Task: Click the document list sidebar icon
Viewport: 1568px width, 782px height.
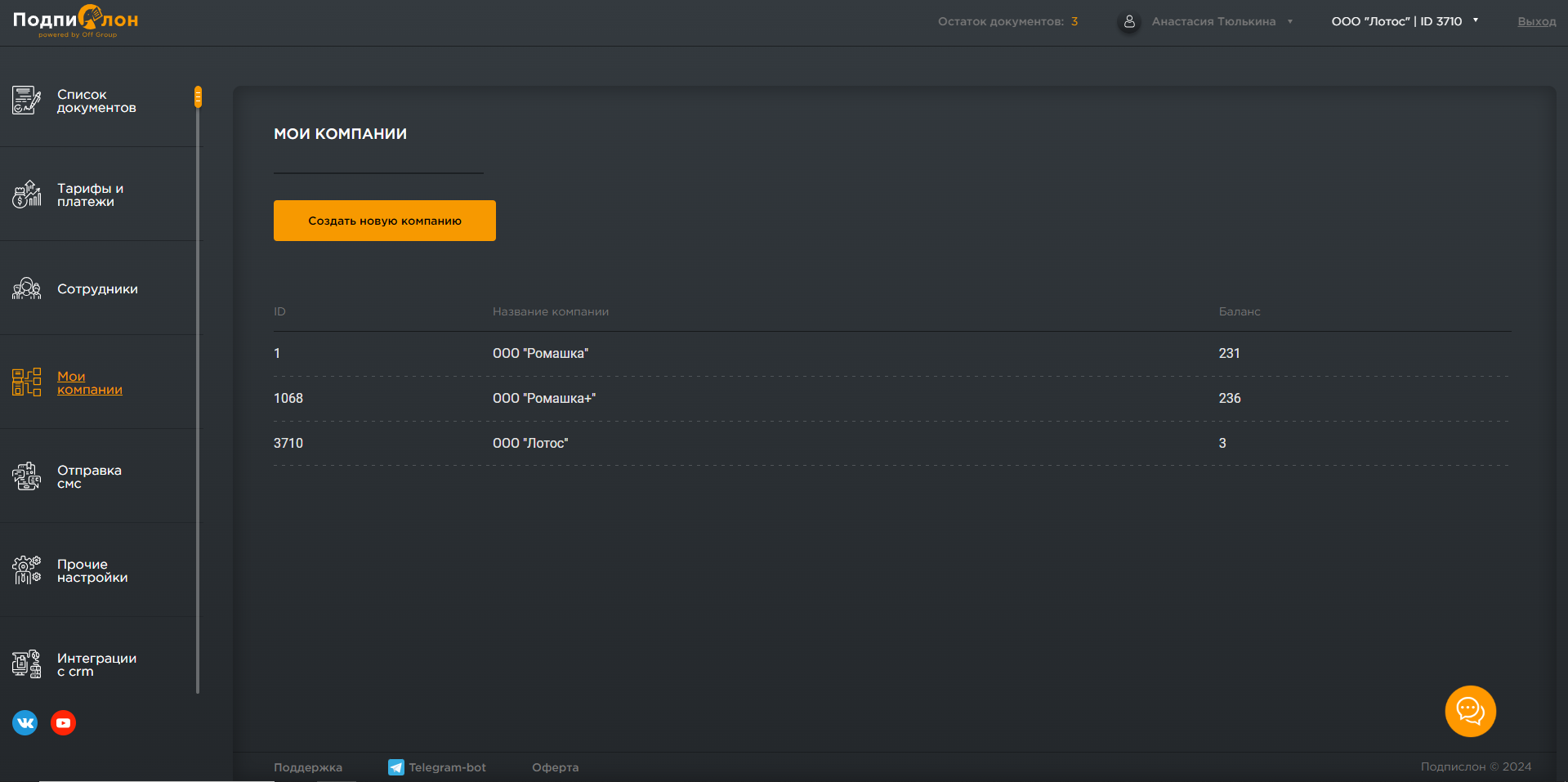Action: pos(26,101)
